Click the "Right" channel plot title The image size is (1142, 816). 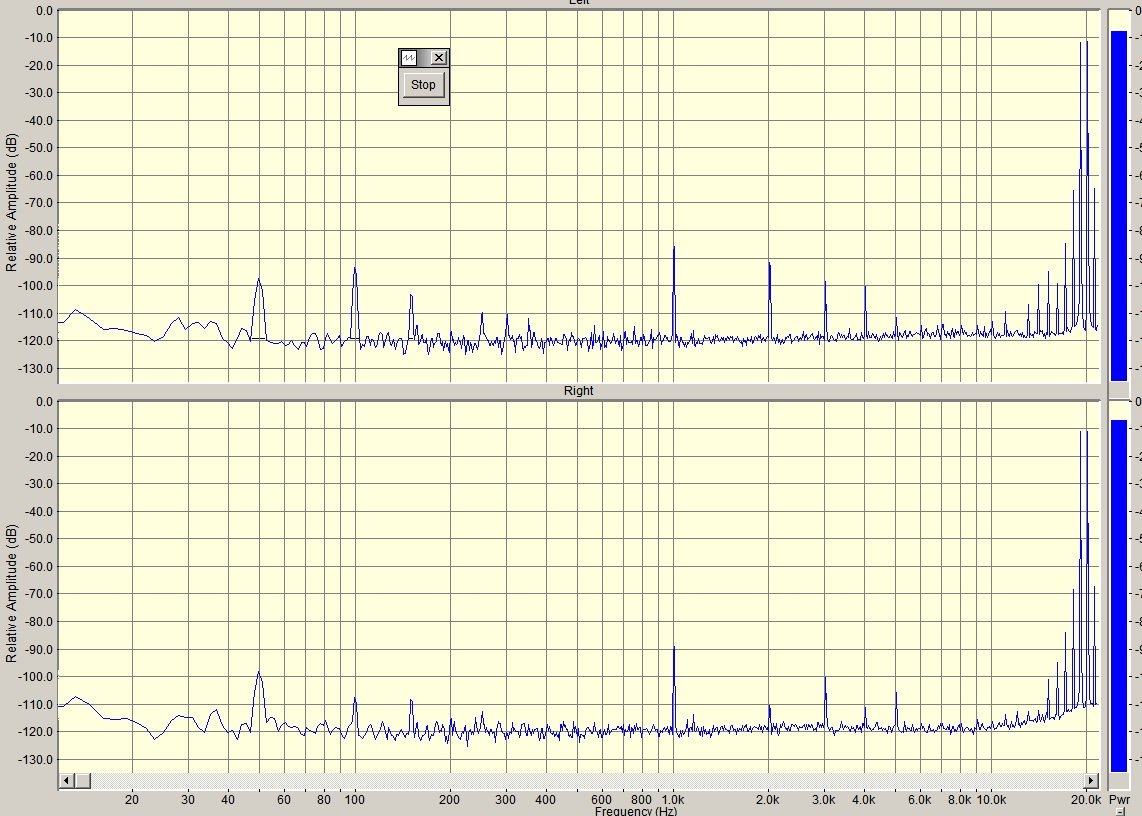[x=578, y=391]
